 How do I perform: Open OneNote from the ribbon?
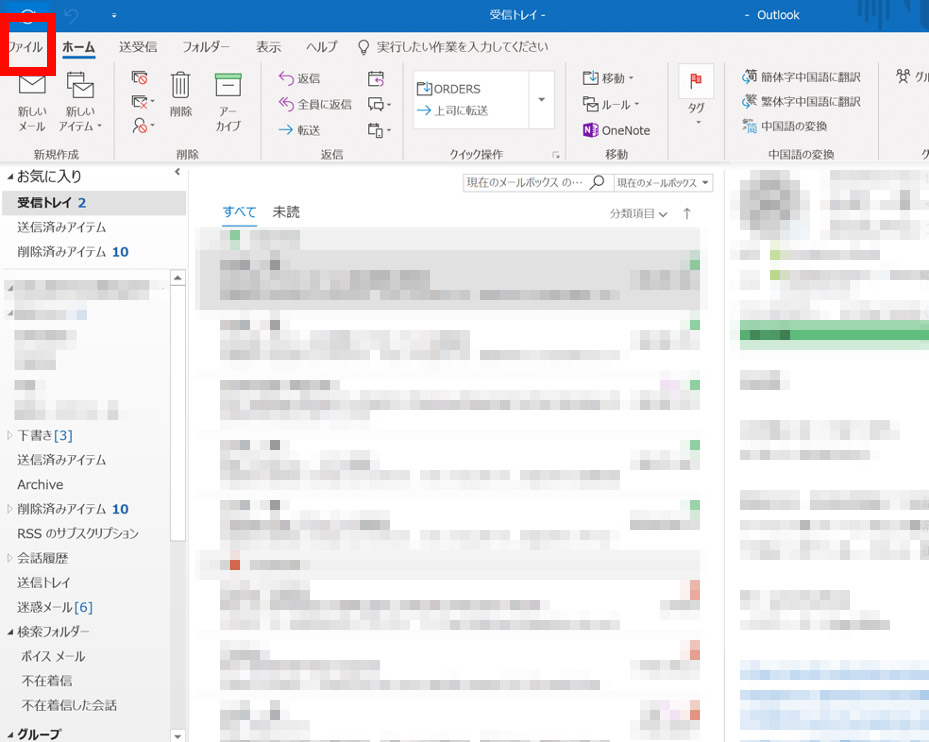[616, 130]
